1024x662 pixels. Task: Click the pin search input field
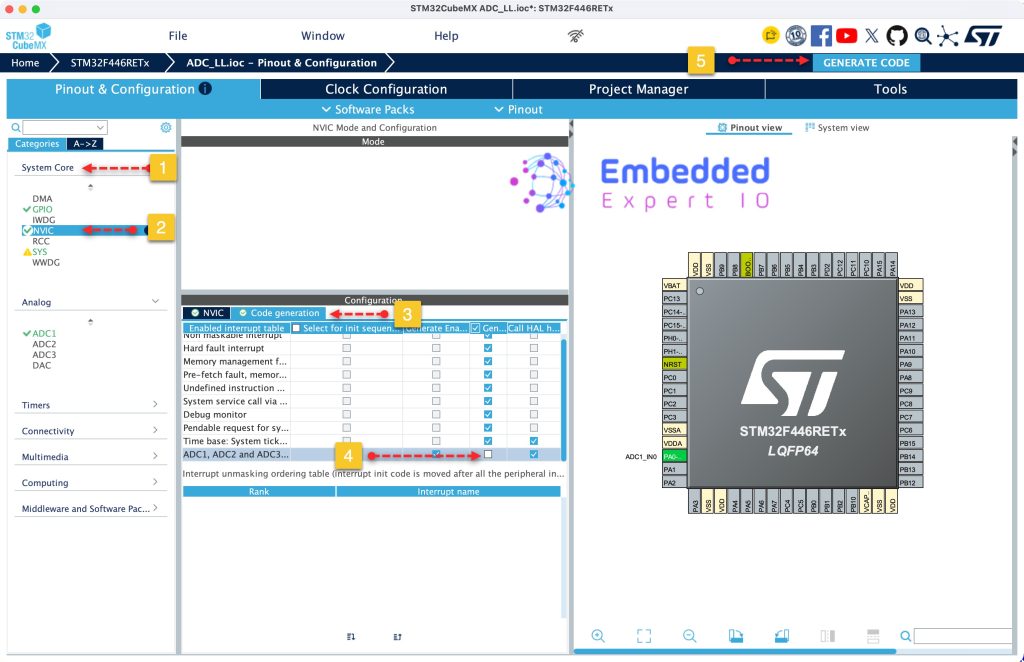pyautogui.click(x=963, y=636)
